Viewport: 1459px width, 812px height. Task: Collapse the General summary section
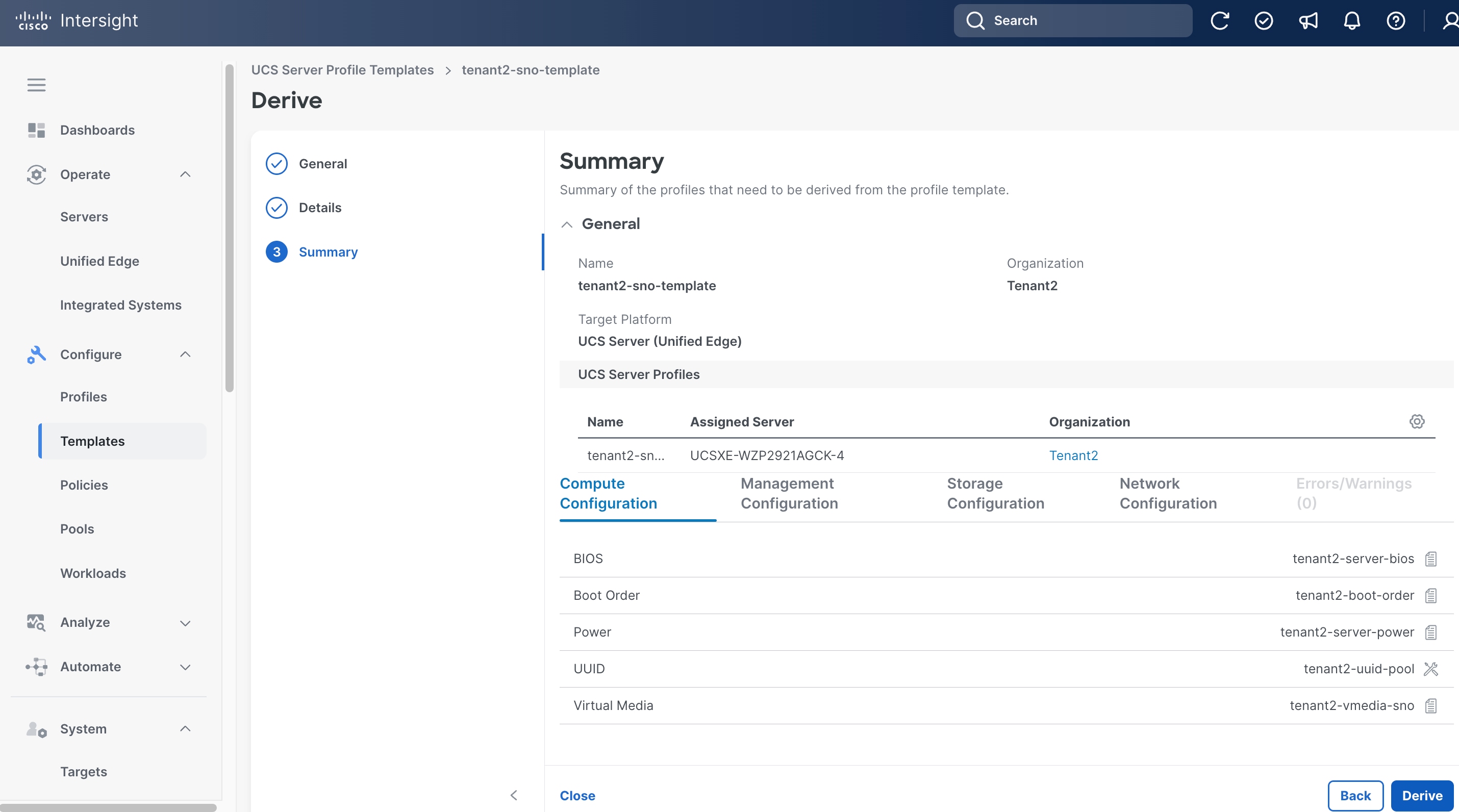click(x=566, y=224)
